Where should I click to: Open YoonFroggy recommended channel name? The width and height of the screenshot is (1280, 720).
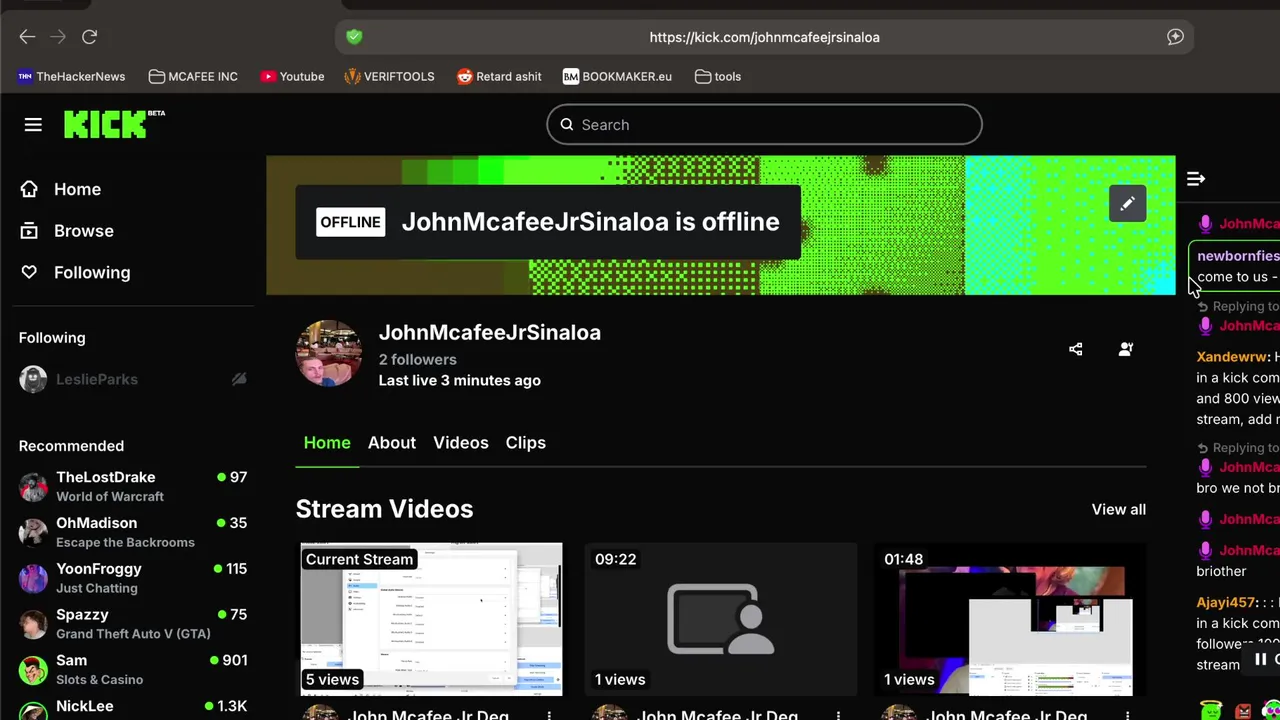click(99, 569)
